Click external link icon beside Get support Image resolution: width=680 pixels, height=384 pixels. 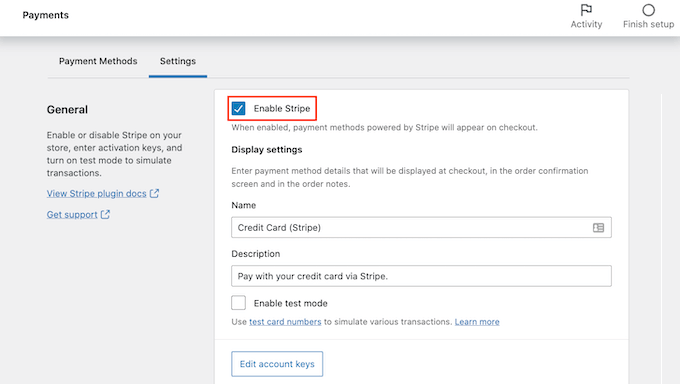(105, 214)
